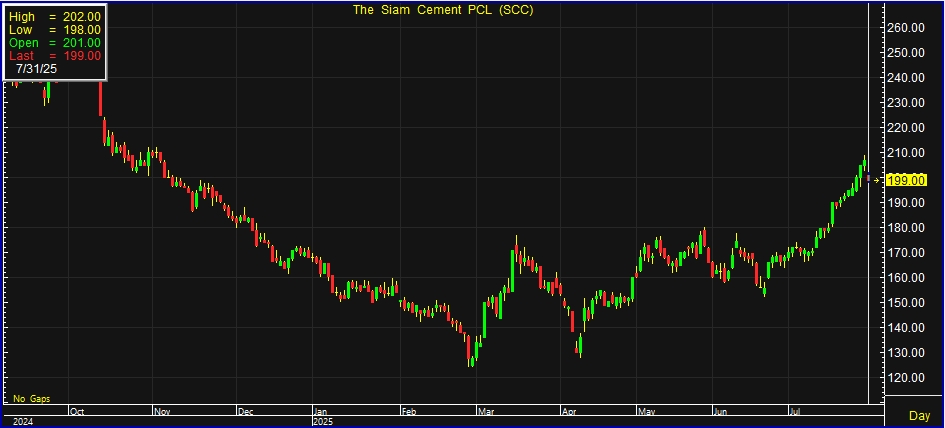945x428 pixels.
Task: Click the Last = 199.00 readout
Action: click(55, 55)
